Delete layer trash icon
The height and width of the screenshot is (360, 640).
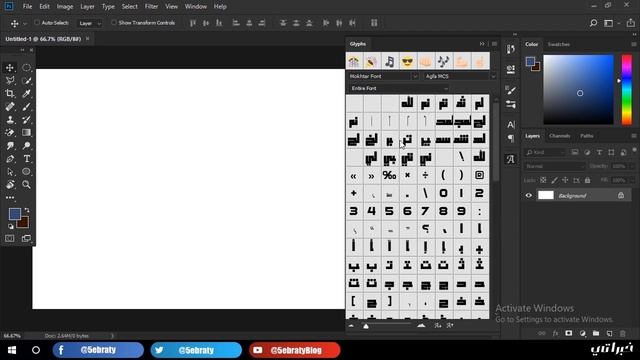tap(623, 333)
